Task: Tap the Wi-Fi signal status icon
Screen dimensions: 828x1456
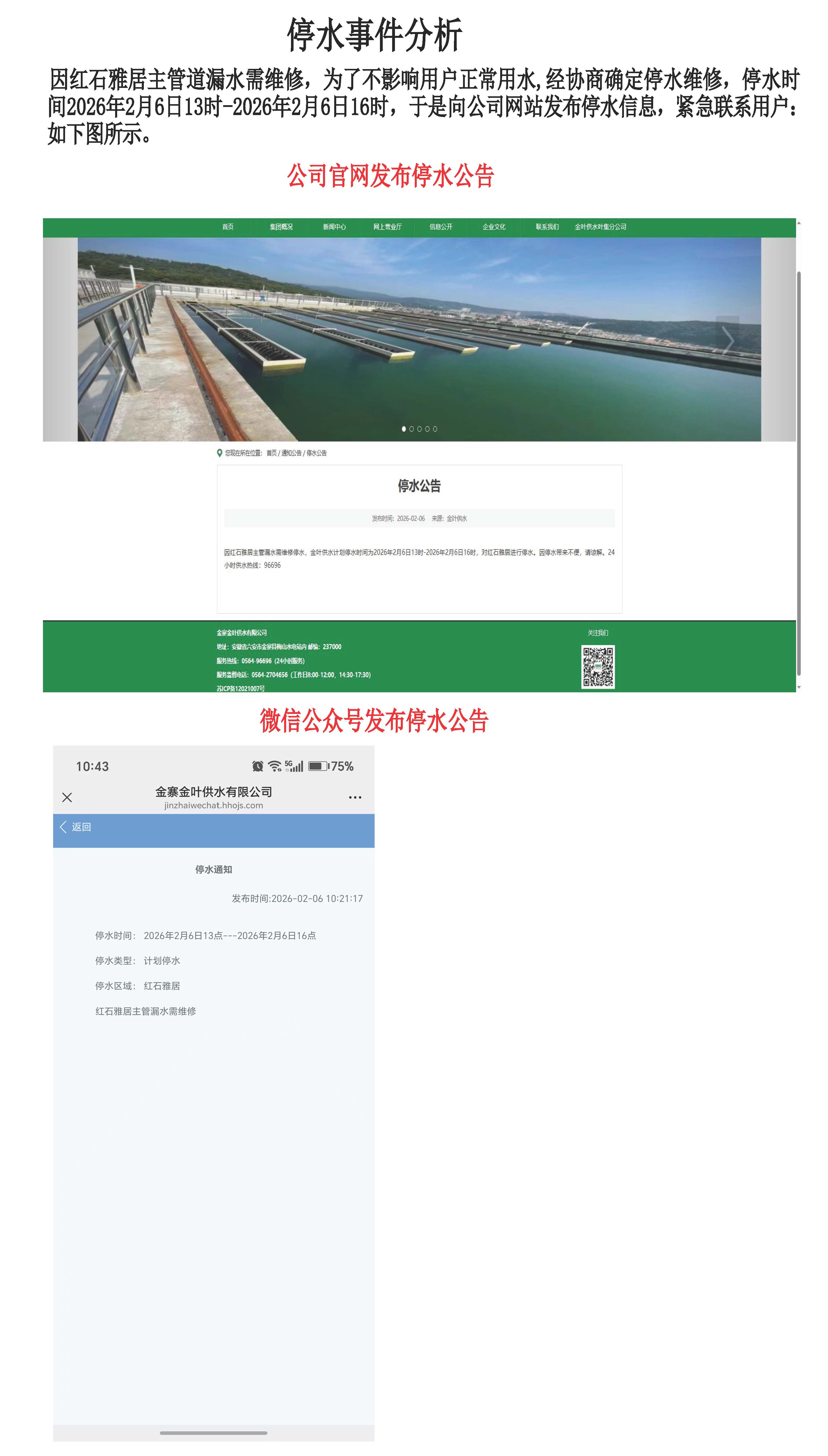Action: click(275, 766)
